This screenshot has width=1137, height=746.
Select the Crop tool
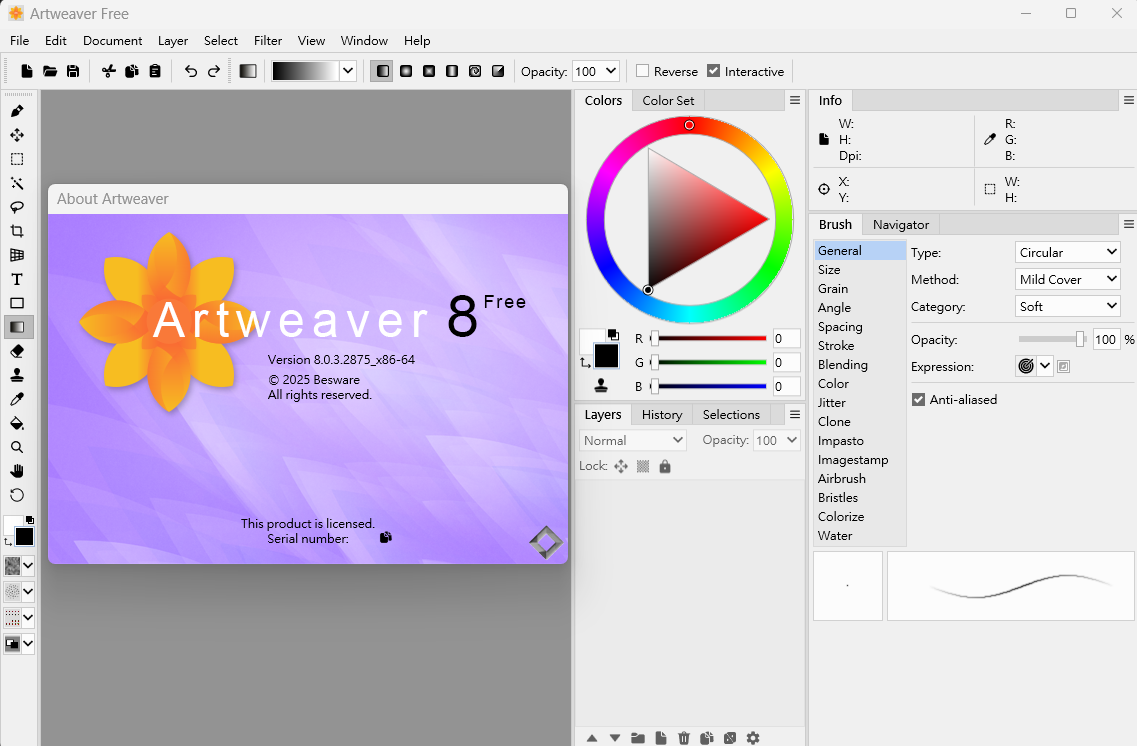(x=17, y=231)
